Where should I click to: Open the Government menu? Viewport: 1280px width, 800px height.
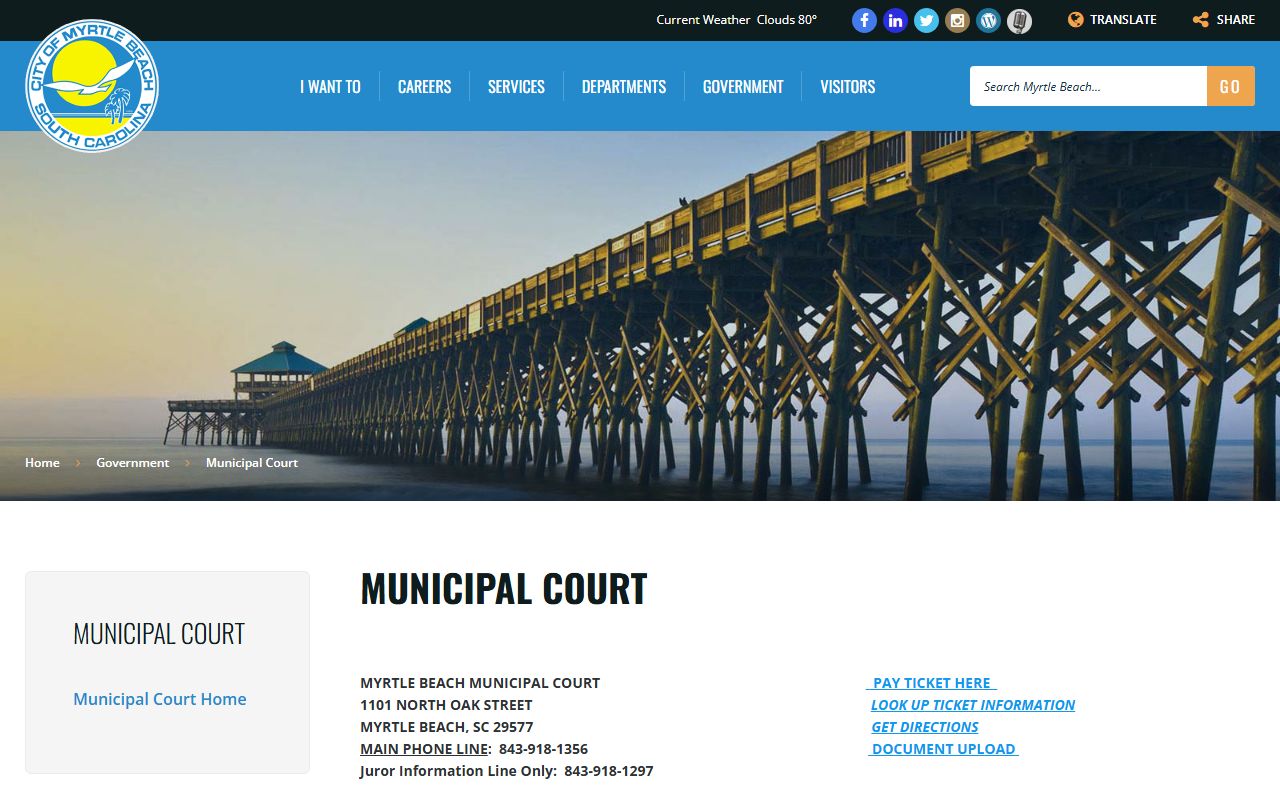pyautogui.click(x=743, y=87)
